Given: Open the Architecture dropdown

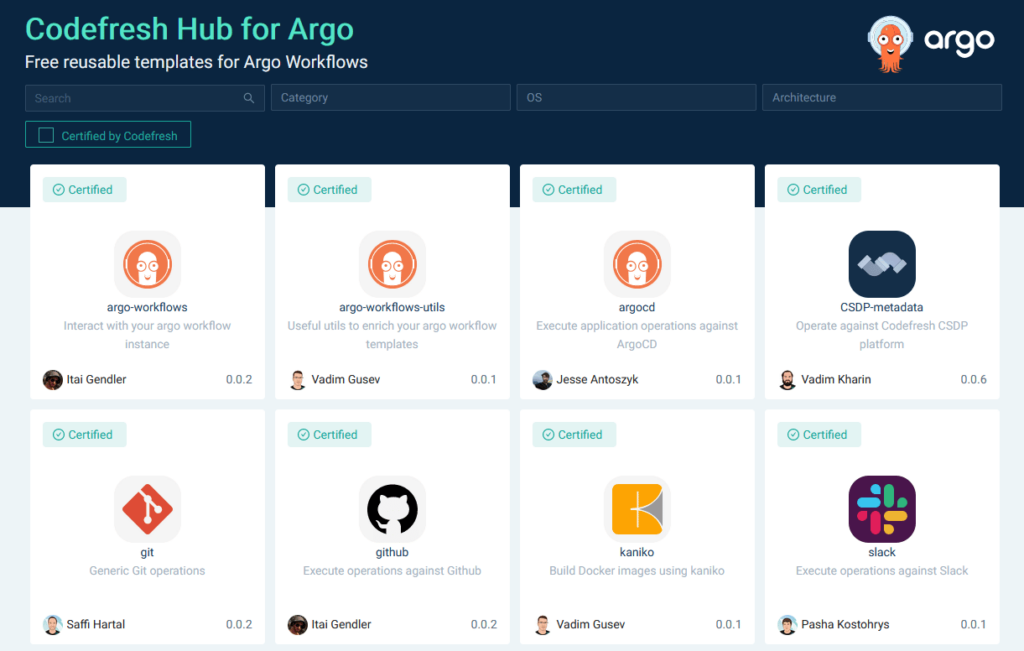Looking at the screenshot, I should pyautogui.click(x=881, y=97).
